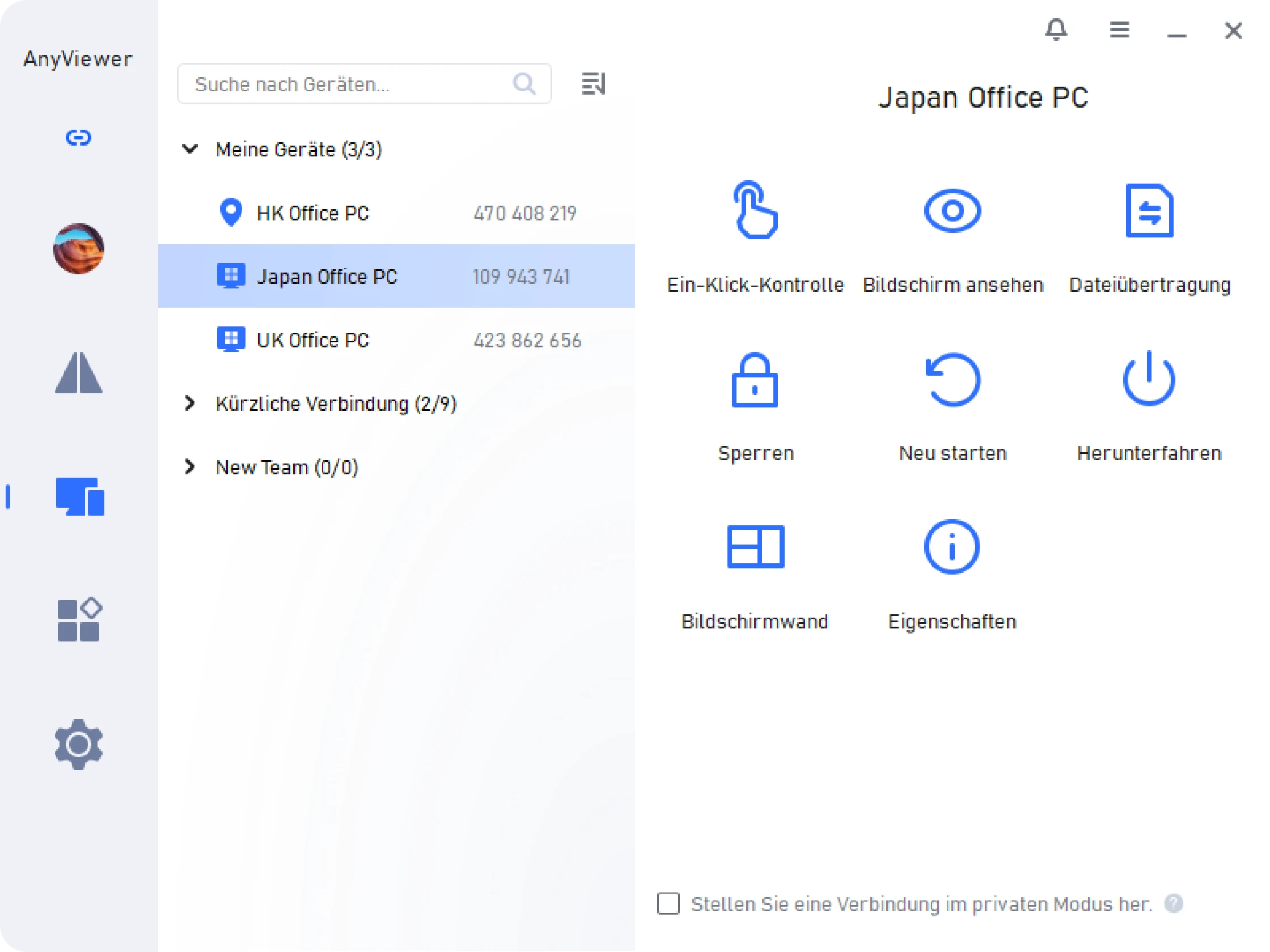Click the private mode help icon

(1173, 904)
